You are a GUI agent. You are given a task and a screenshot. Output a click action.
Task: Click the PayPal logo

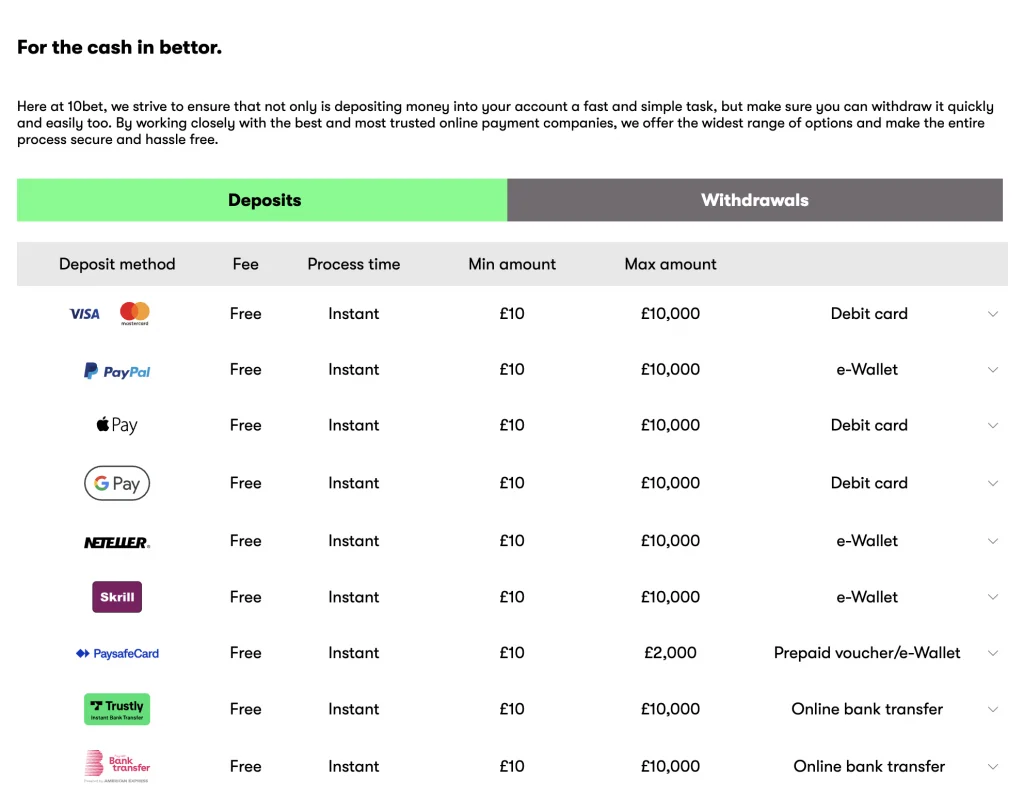(117, 370)
